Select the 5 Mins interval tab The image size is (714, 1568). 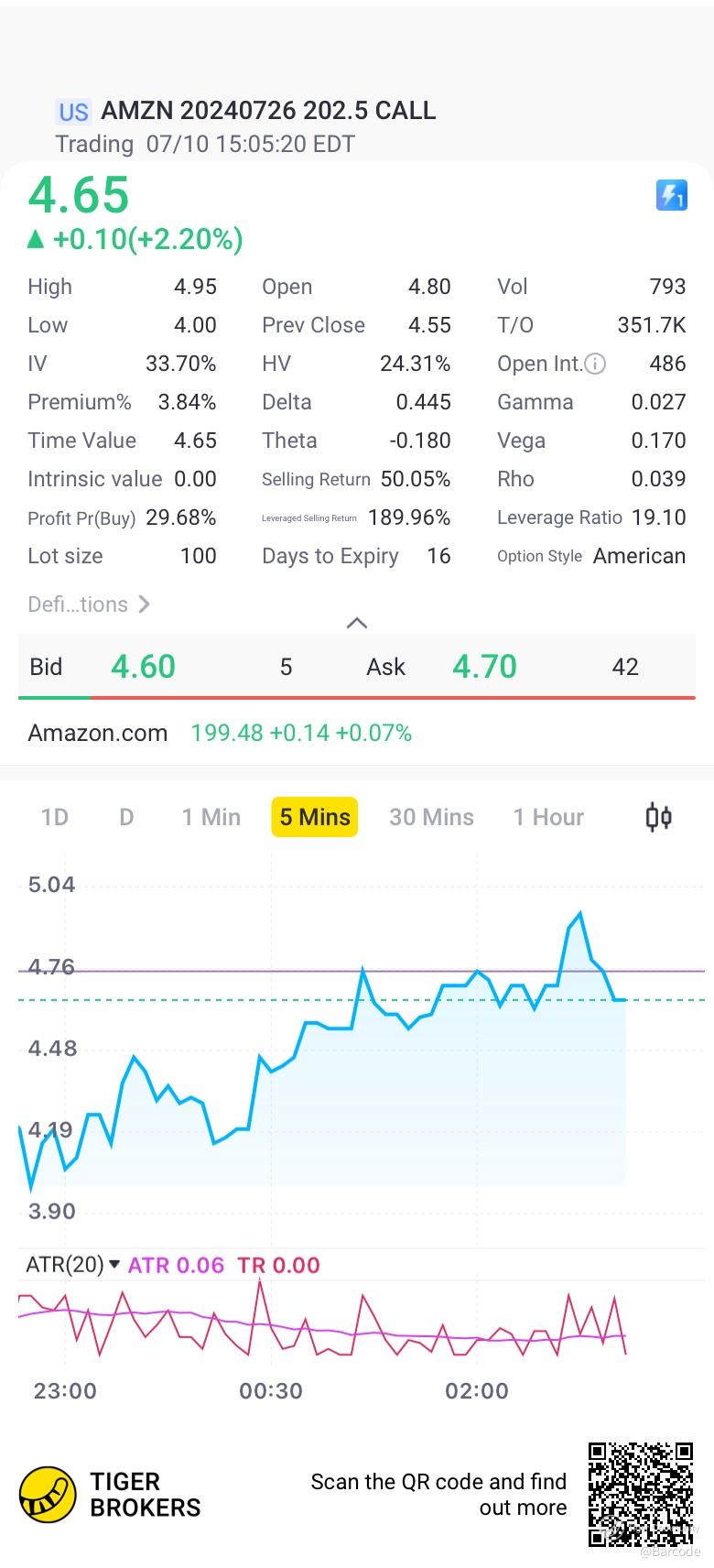[314, 817]
